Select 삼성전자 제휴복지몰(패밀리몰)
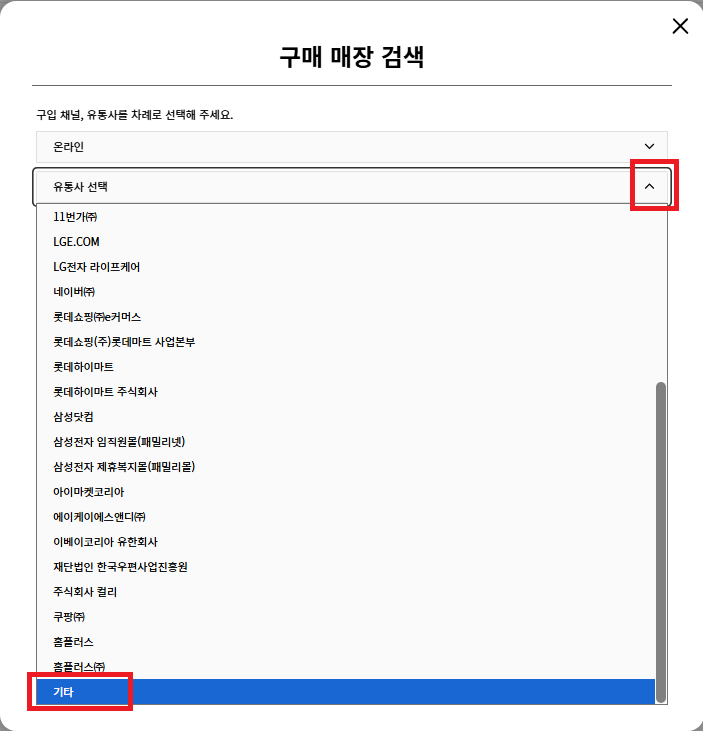Image resolution: width=703 pixels, height=731 pixels. tap(346, 467)
